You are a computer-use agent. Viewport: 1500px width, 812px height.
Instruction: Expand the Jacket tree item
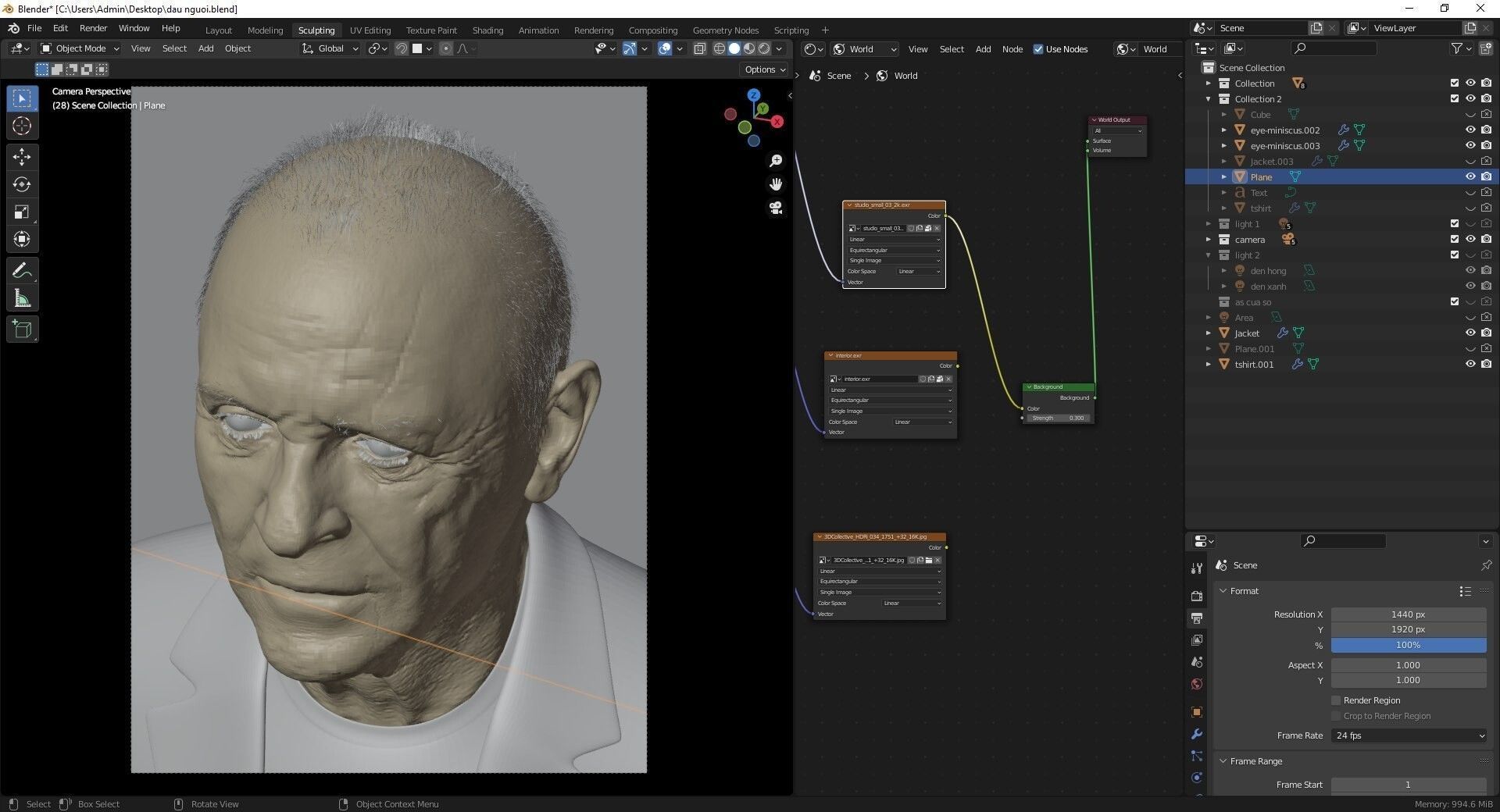[1209, 333]
